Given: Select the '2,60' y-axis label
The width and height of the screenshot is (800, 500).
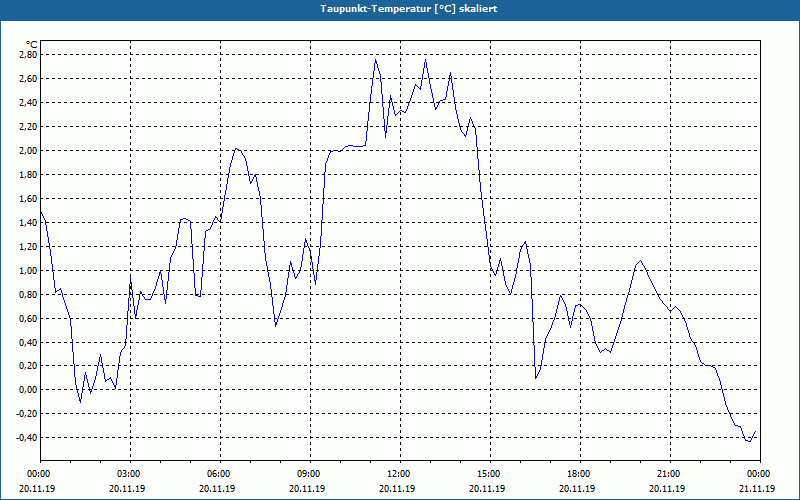Looking at the screenshot, I should (28, 79).
